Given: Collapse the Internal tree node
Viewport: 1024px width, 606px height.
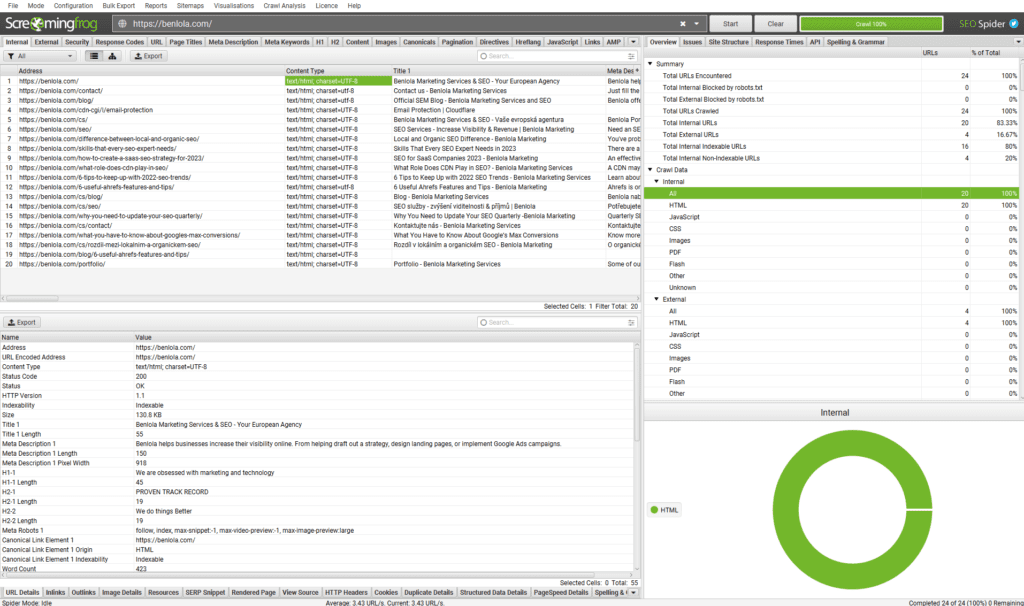Looking at the screenshot, I should tap(657, 182).
